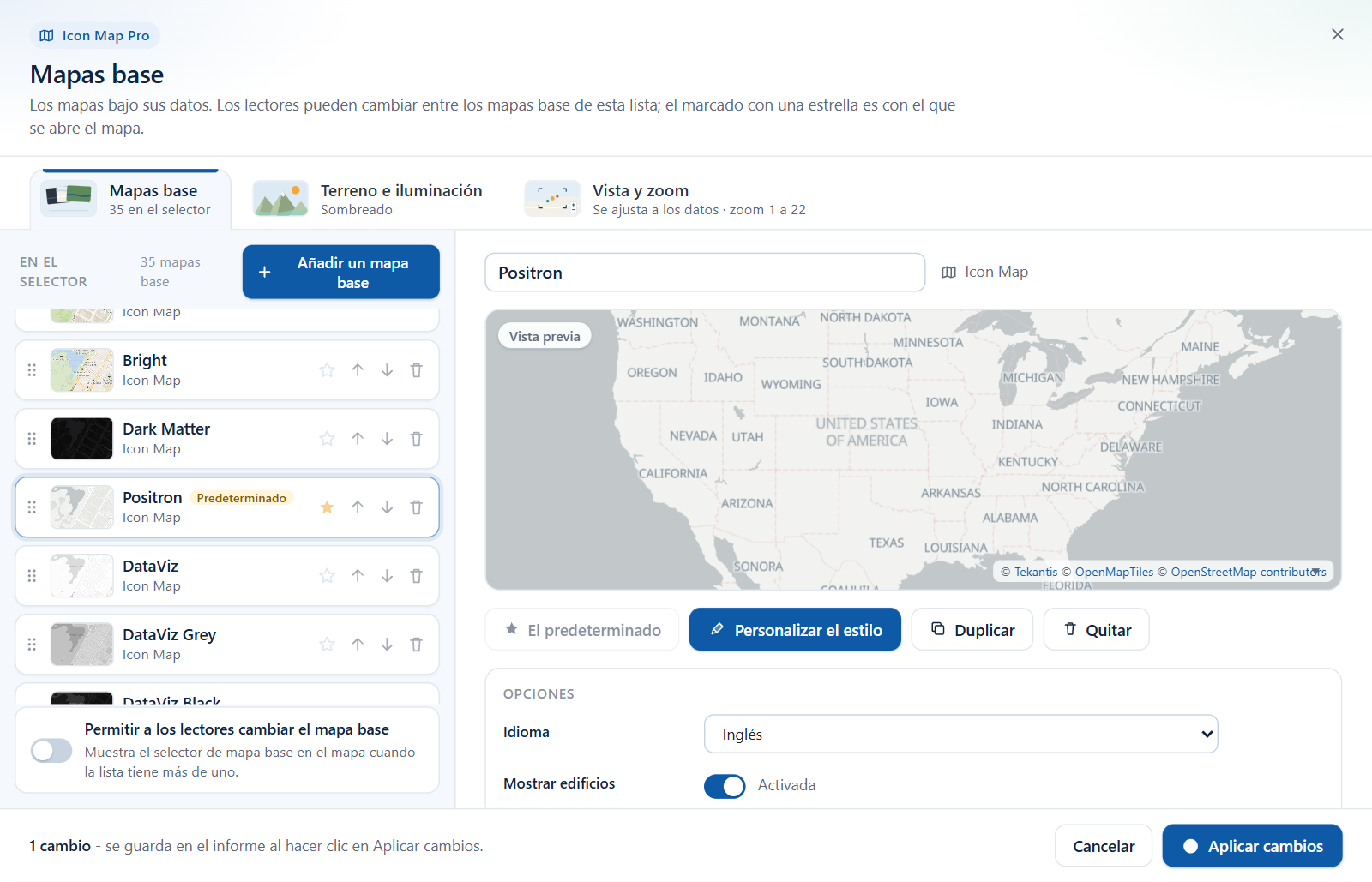Duplicate the selected basemap
This screenshot has height=882, width=1372.
coord(972,630)
